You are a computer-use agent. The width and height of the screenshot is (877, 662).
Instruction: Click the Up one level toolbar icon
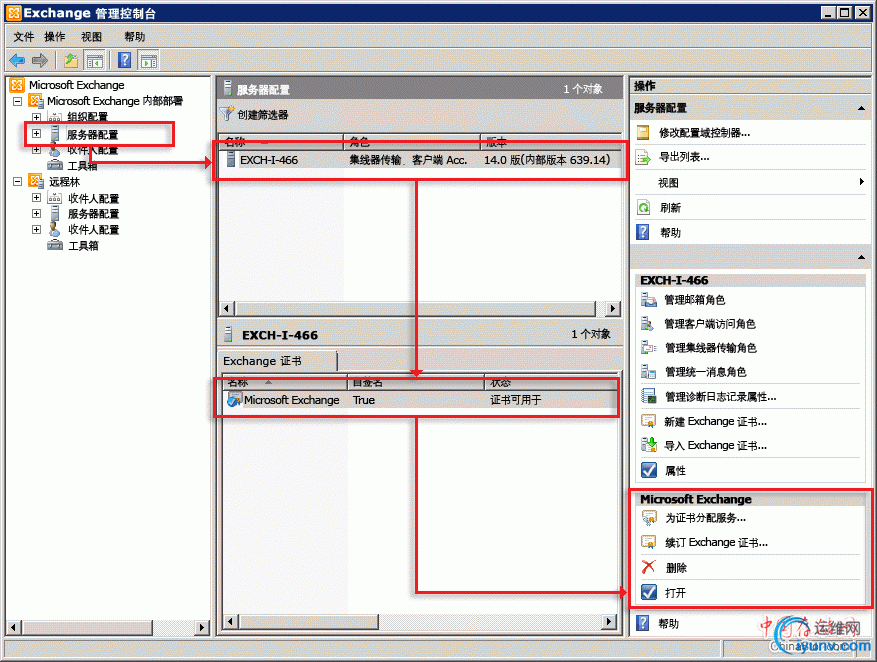tap(71, 60)
